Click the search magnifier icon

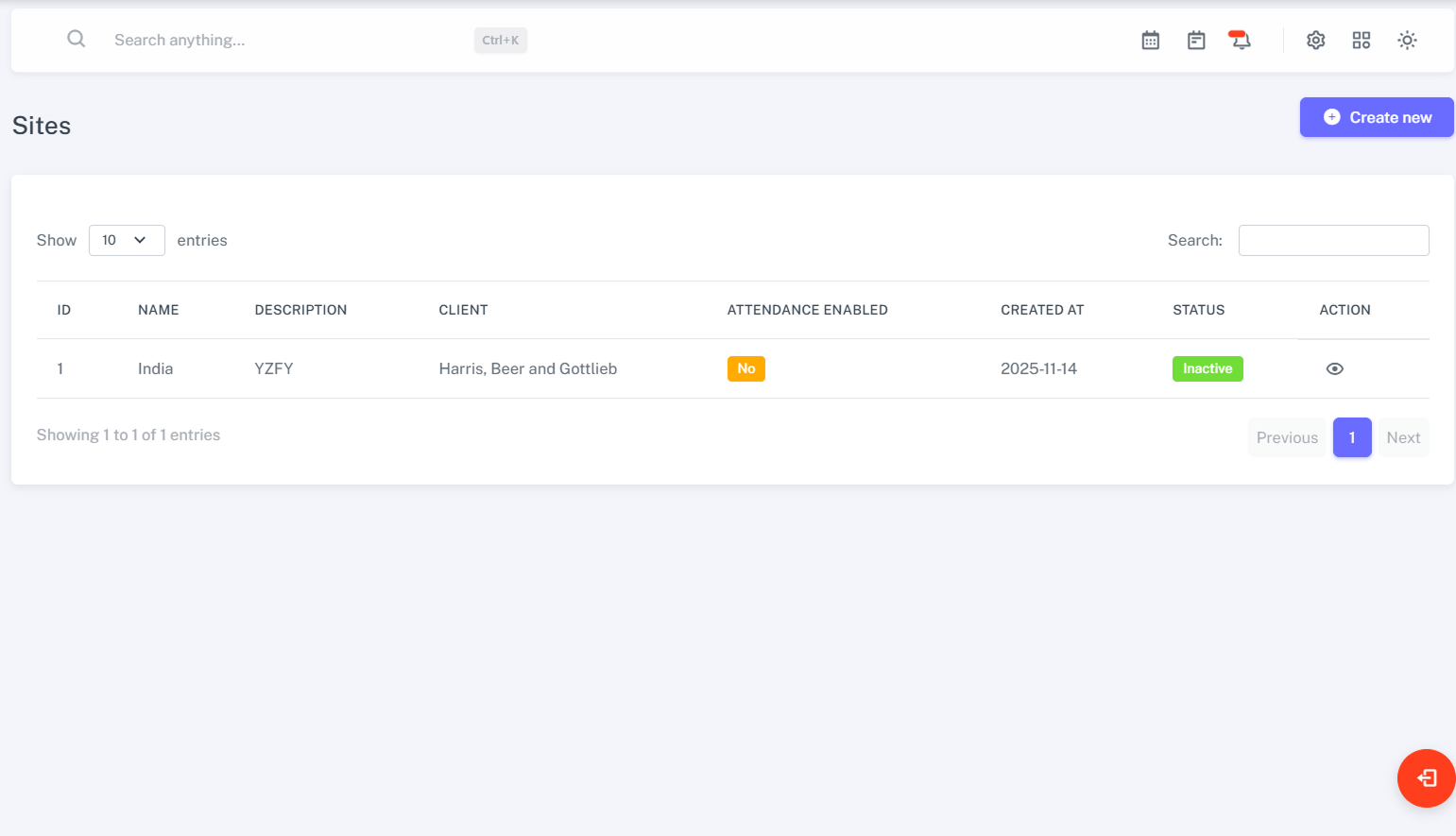[x=77, y=39]
